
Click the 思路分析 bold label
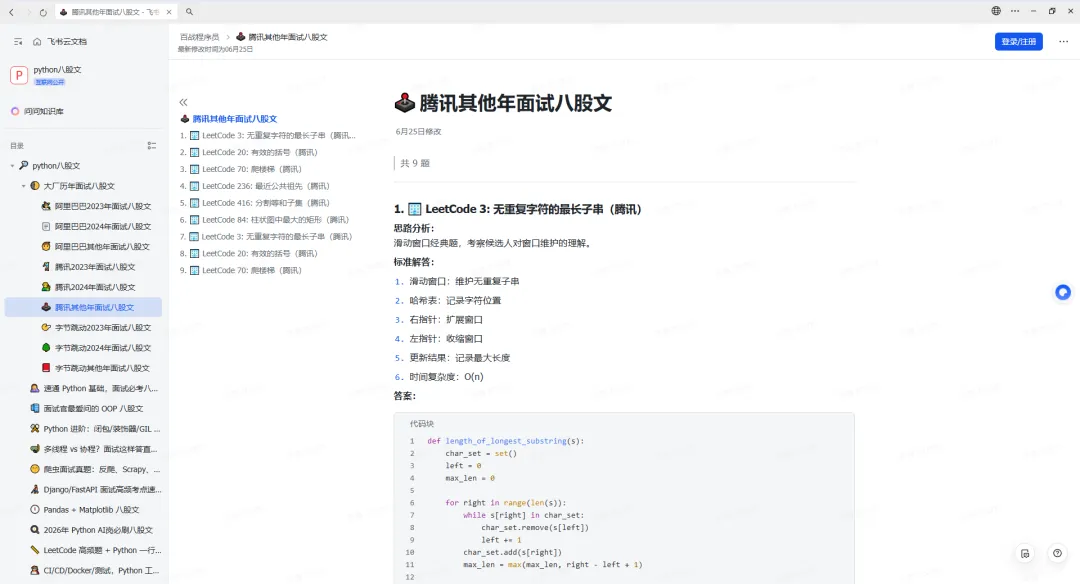(x=414, y=228)
